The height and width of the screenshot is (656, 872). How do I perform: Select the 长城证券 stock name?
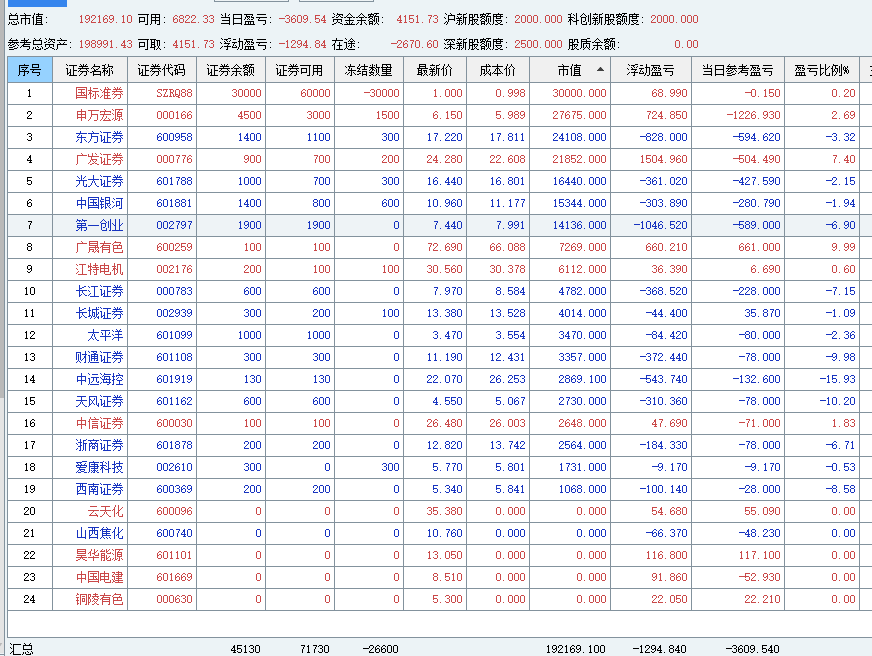point(99,313)
